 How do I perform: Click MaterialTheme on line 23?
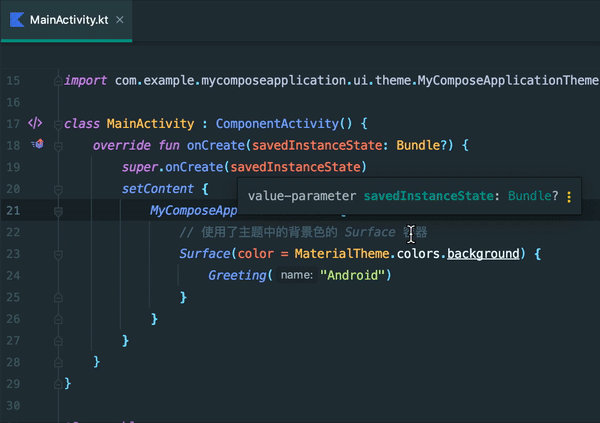click(342, 254)
